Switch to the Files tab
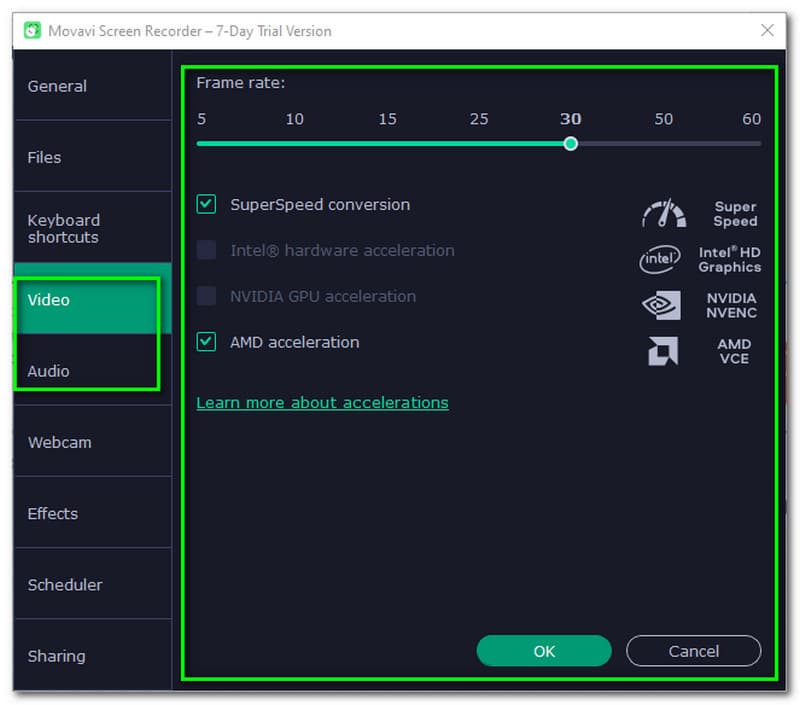 click(92, 157)
